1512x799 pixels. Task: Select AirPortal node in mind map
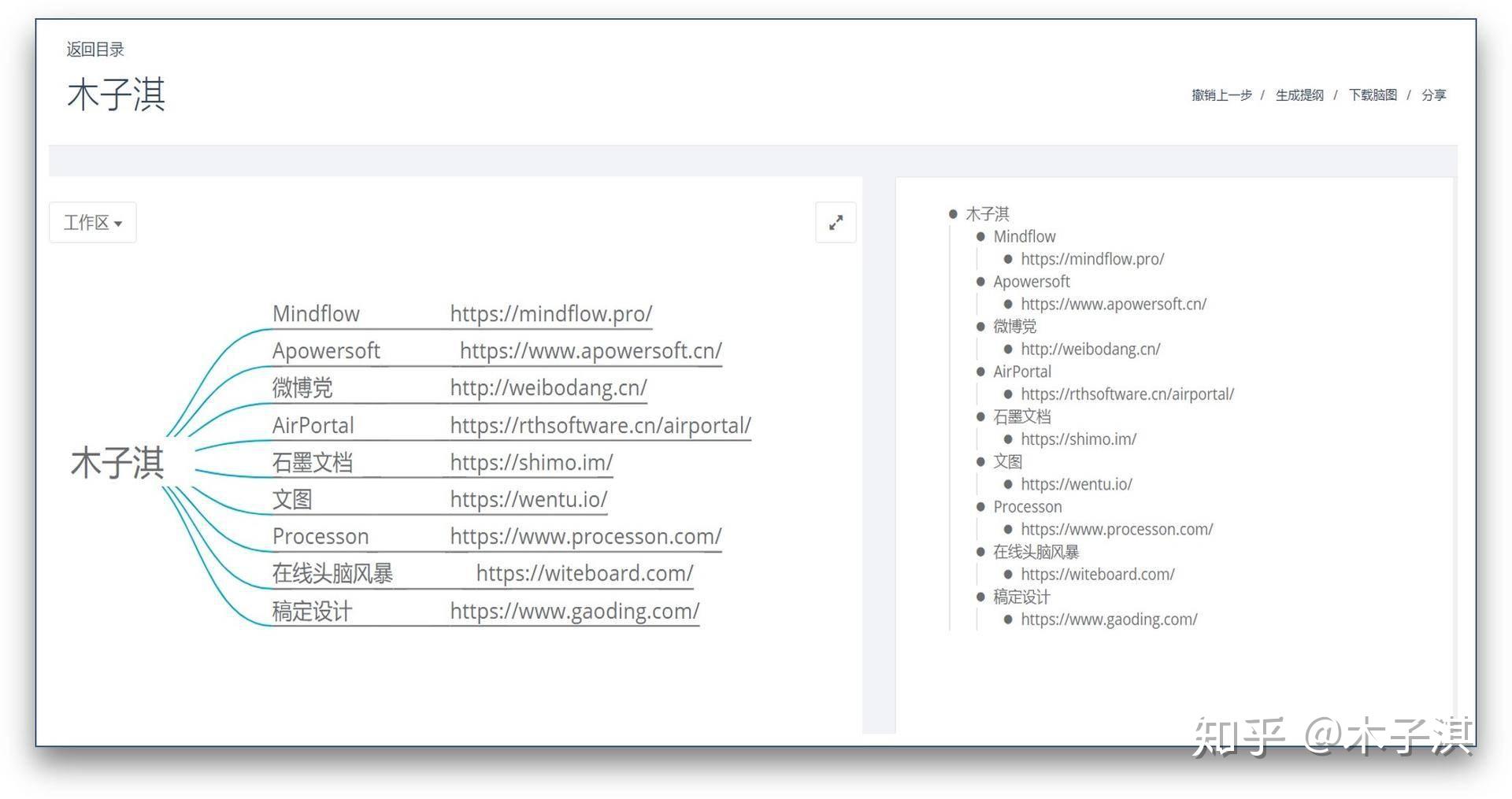tap(313, 426)
